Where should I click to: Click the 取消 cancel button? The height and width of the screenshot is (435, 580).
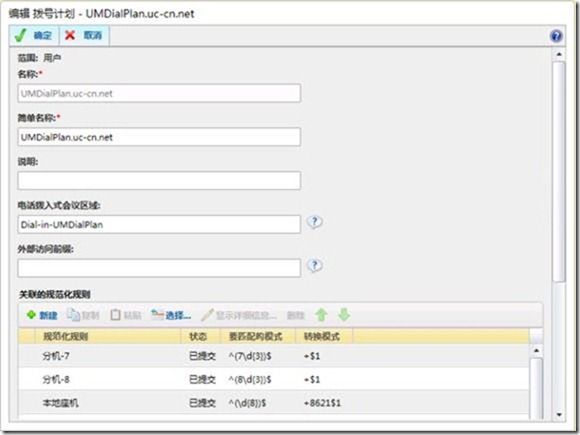coord(84,36)
